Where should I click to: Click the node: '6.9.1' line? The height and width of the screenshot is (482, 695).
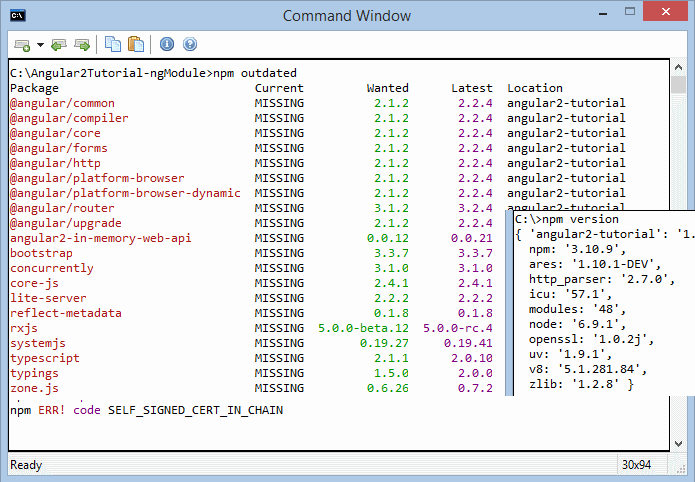[x=578, y=325]
